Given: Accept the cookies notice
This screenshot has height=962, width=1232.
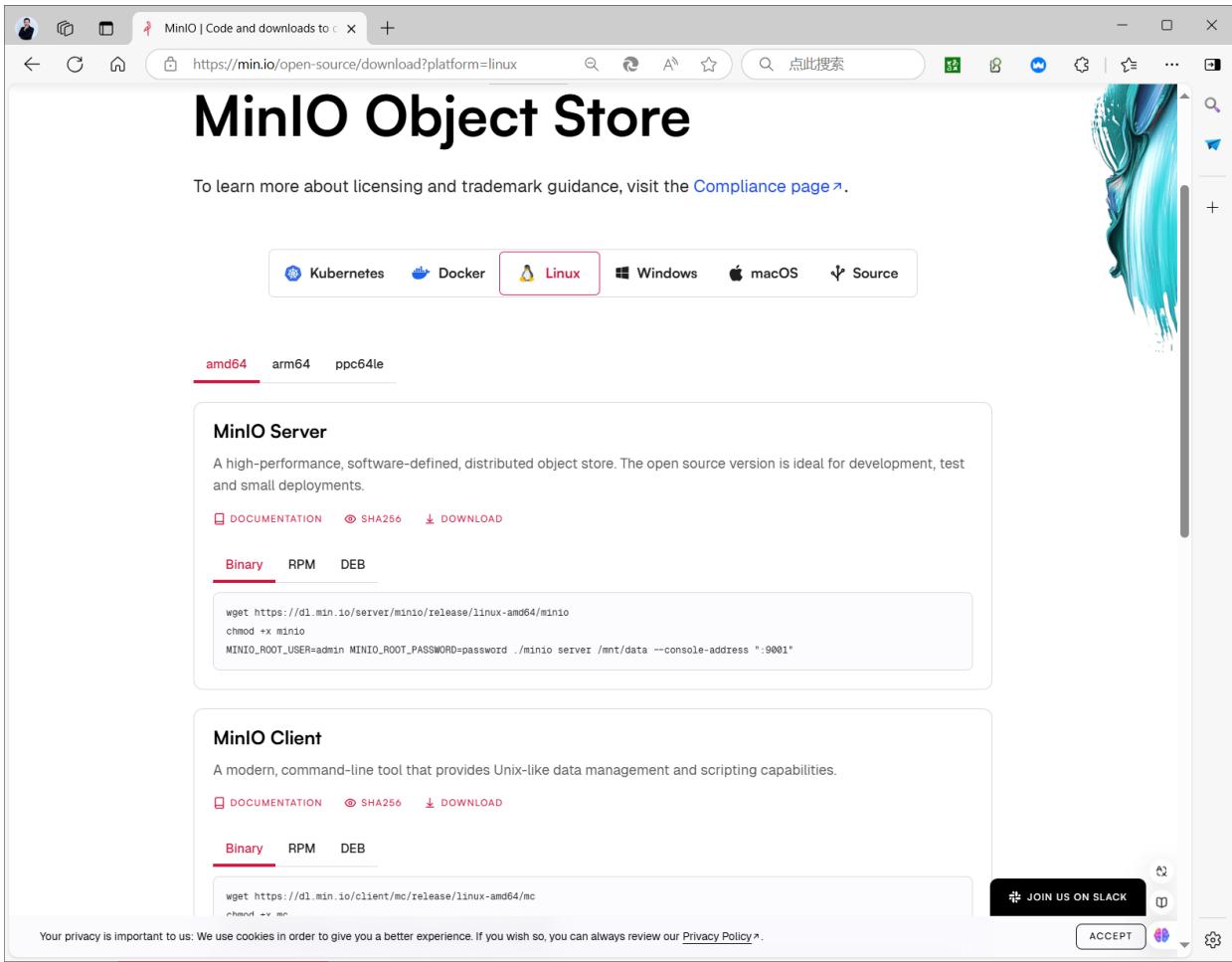Looking at the screenshot, I should tap(1110, 936).
